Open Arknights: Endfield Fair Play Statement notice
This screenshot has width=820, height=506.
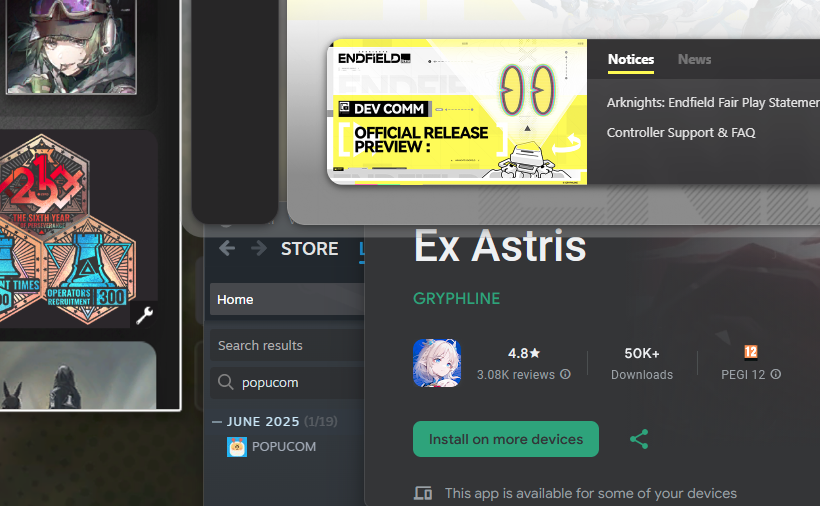pos(713,102)
